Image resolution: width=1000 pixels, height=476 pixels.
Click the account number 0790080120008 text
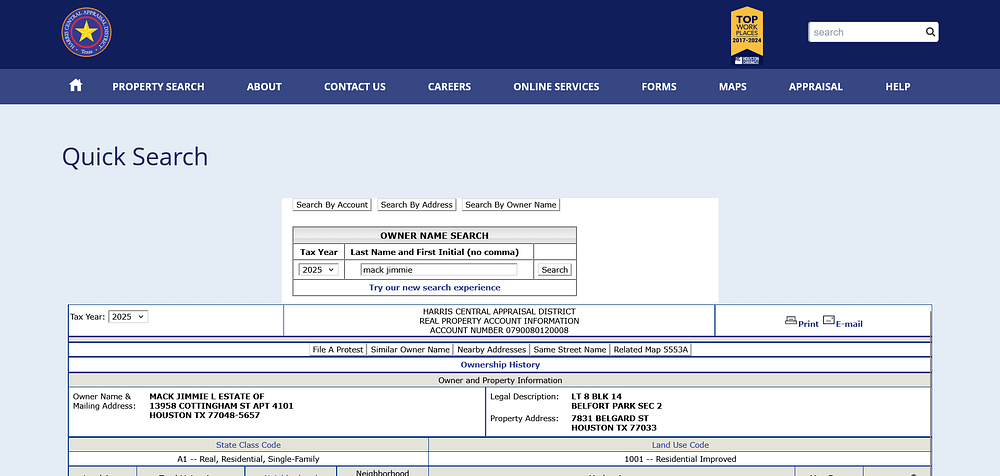click(x=499, y=331)
